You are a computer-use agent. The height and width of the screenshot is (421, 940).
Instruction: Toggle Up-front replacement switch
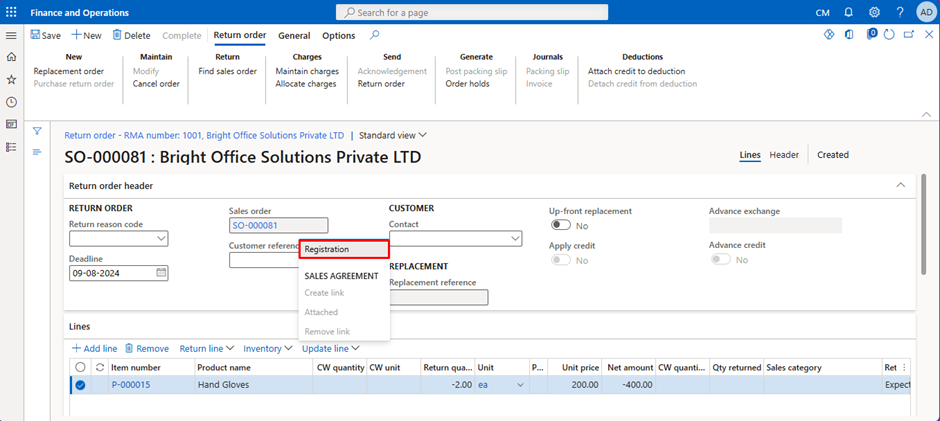561,225
